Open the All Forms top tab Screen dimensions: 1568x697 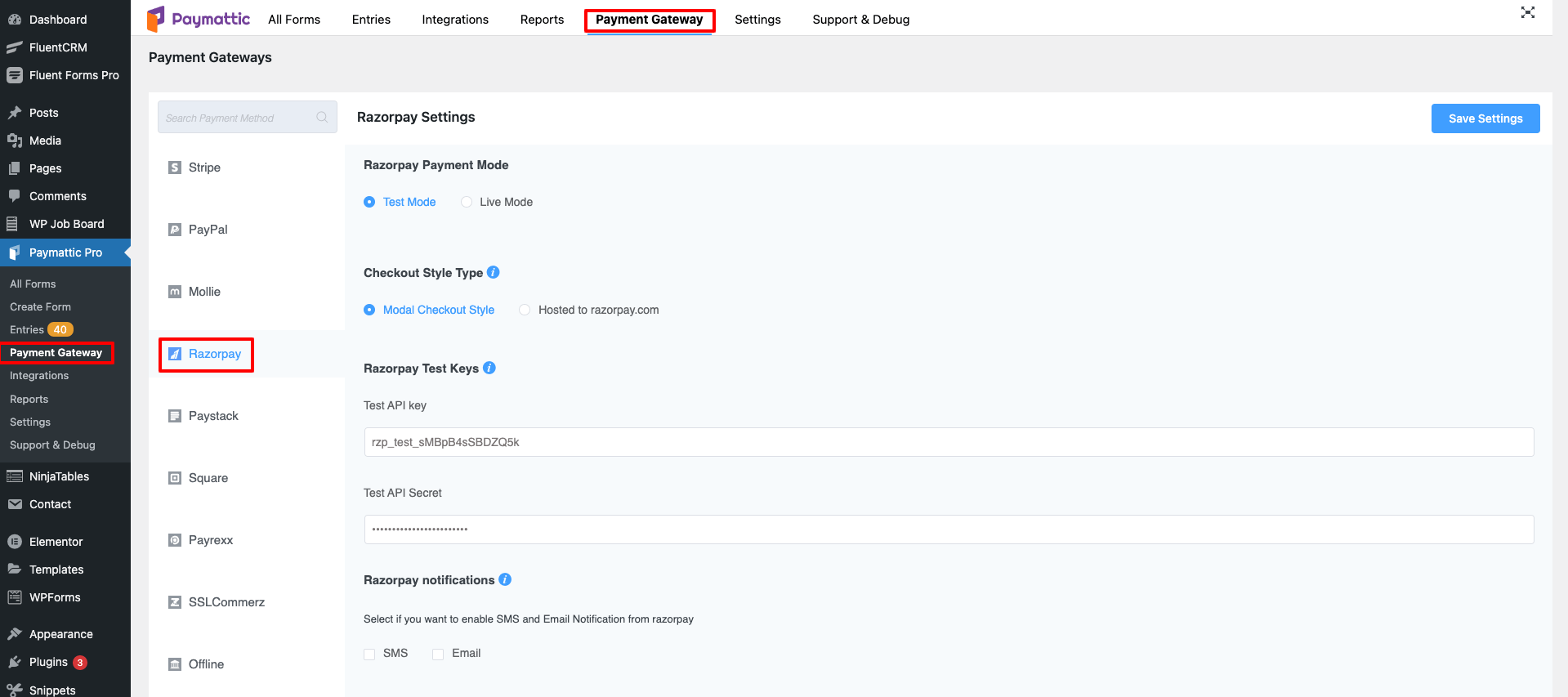pyautogui.click(x=294, y=20)
